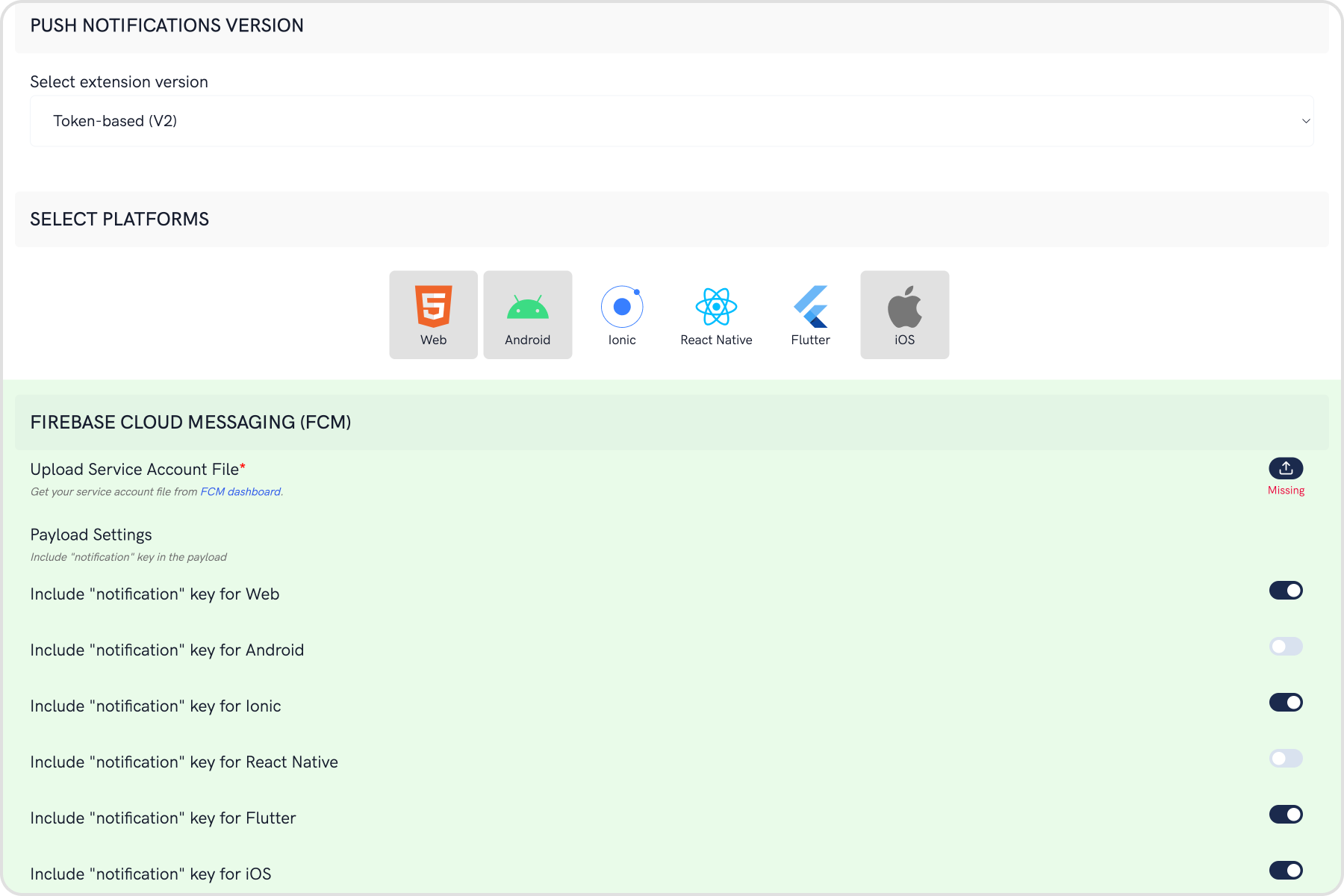This screenshot has width=1344, height=896.
Task: Enable notification key toggle for React Native
Action: 1286,759
